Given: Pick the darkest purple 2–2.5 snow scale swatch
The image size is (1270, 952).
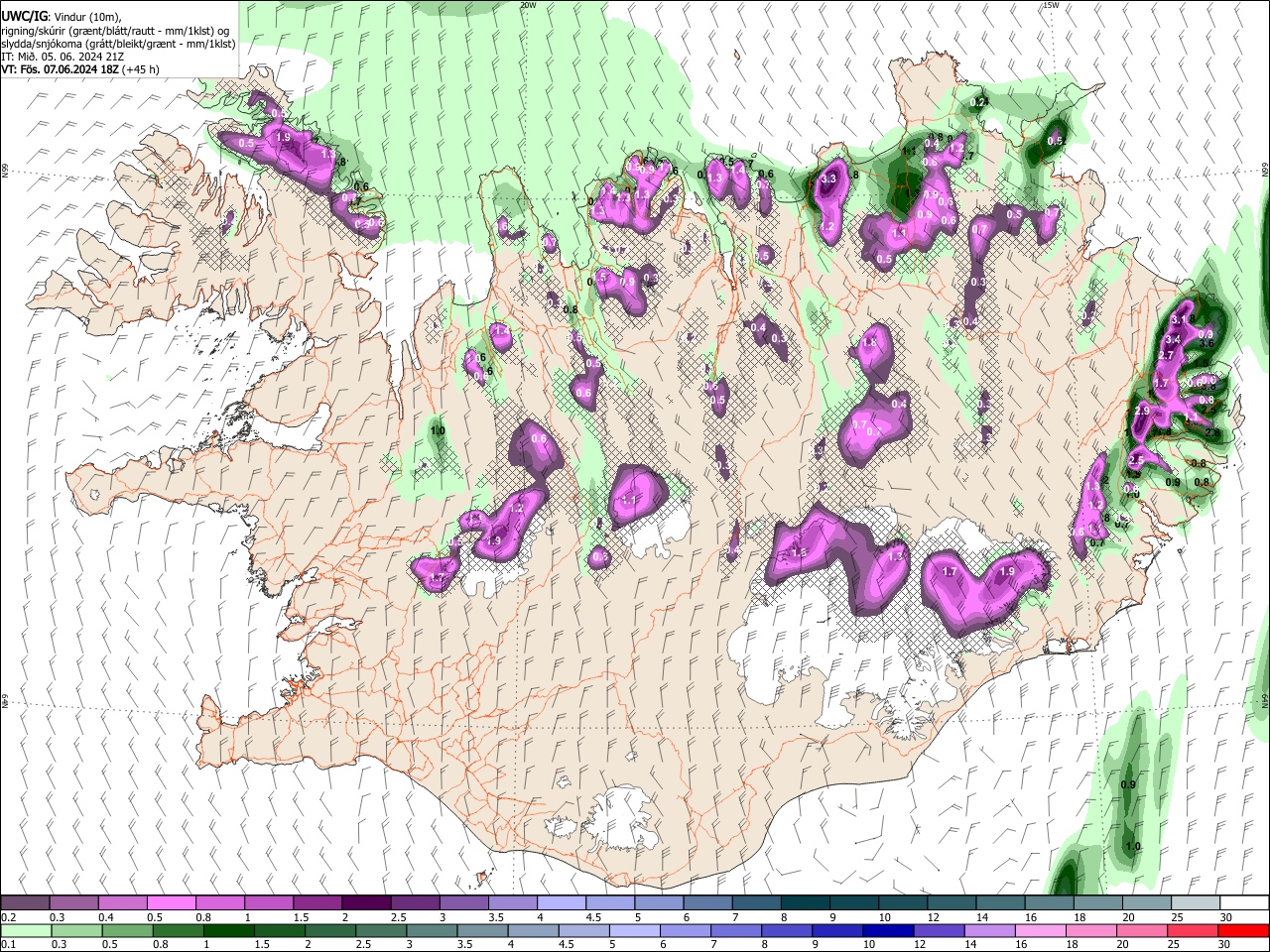Looking at the screenshot, I should tap(366, 903).
